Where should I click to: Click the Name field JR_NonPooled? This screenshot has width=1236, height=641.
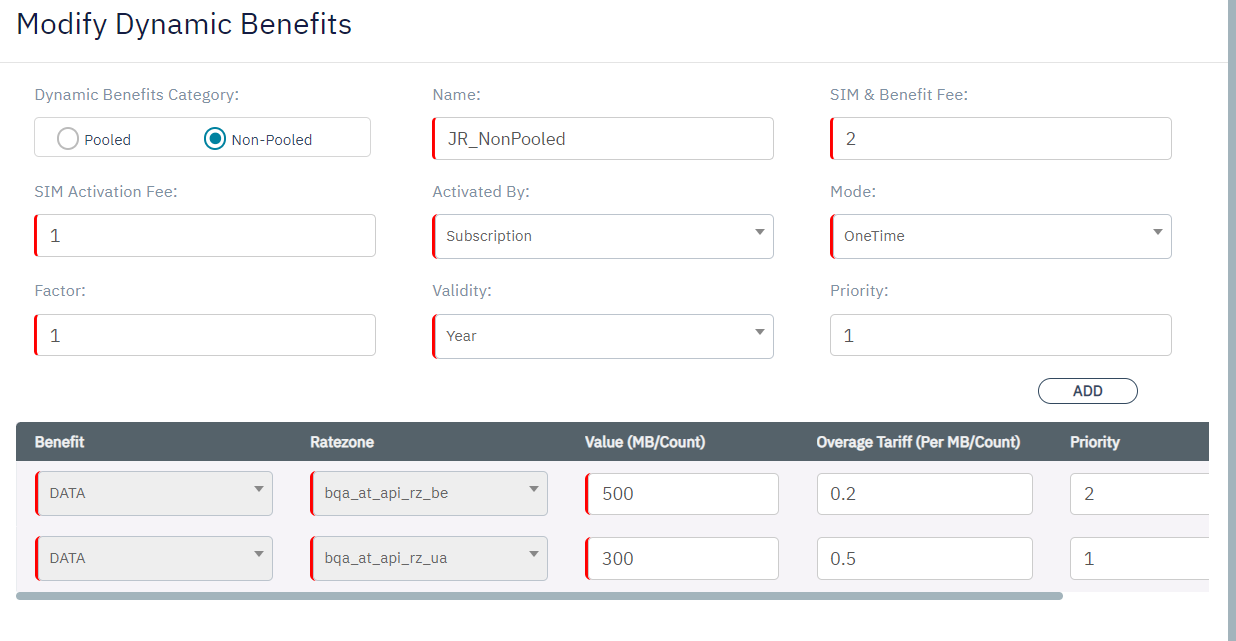point(603,139)
